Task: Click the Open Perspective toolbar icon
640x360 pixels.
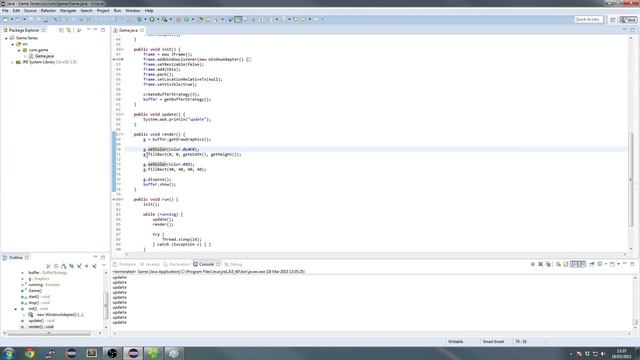Action: (x=613, y=20)
